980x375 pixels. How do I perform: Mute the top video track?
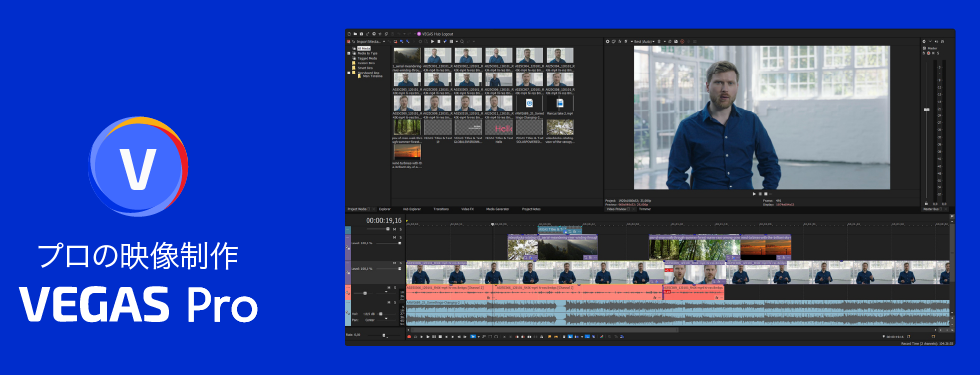pos(394,229)
